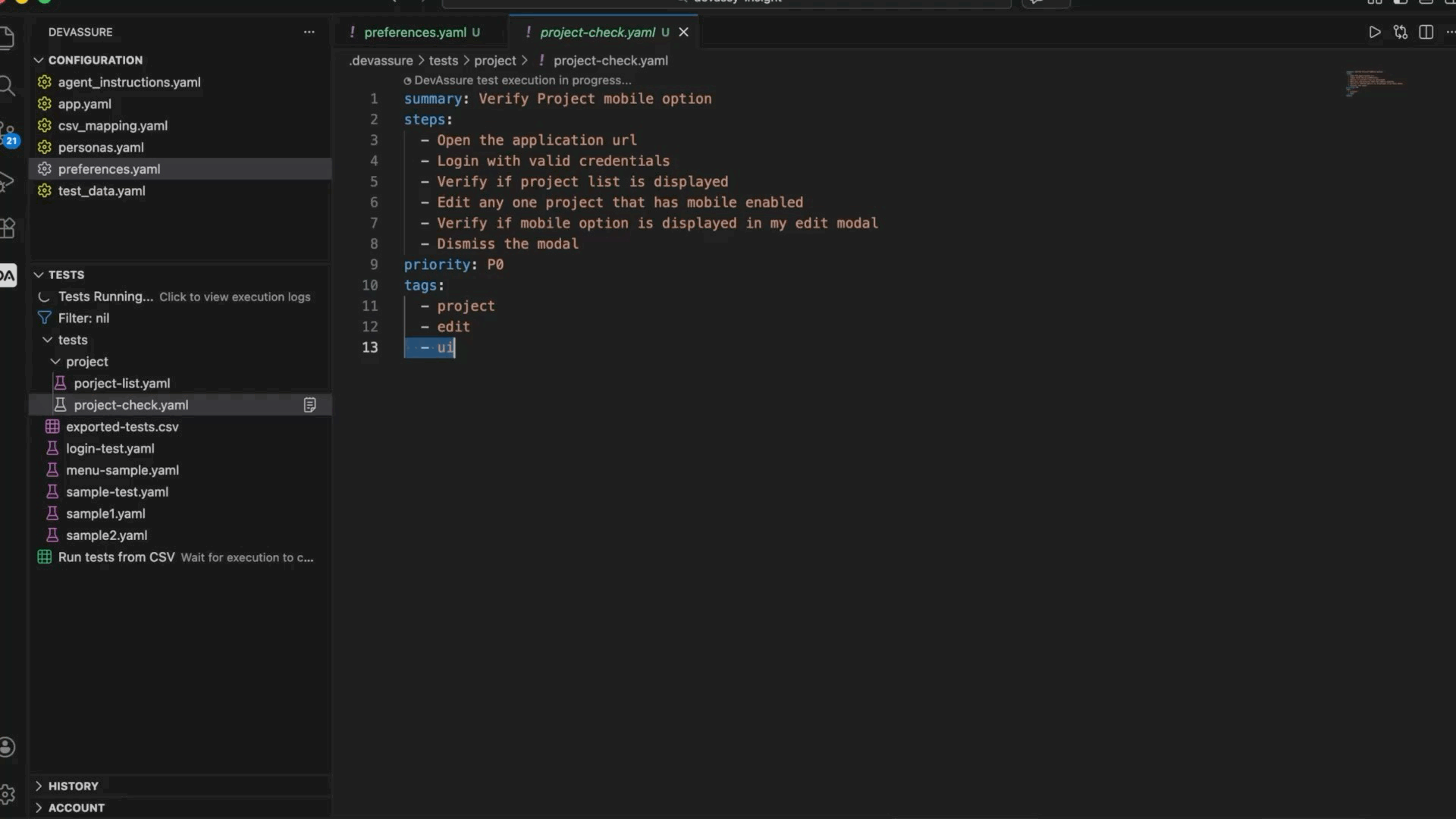Open the source control compare changes icon
Image resolution: width=1456 pixels, height=819 pixels.
coord(1400,32)
